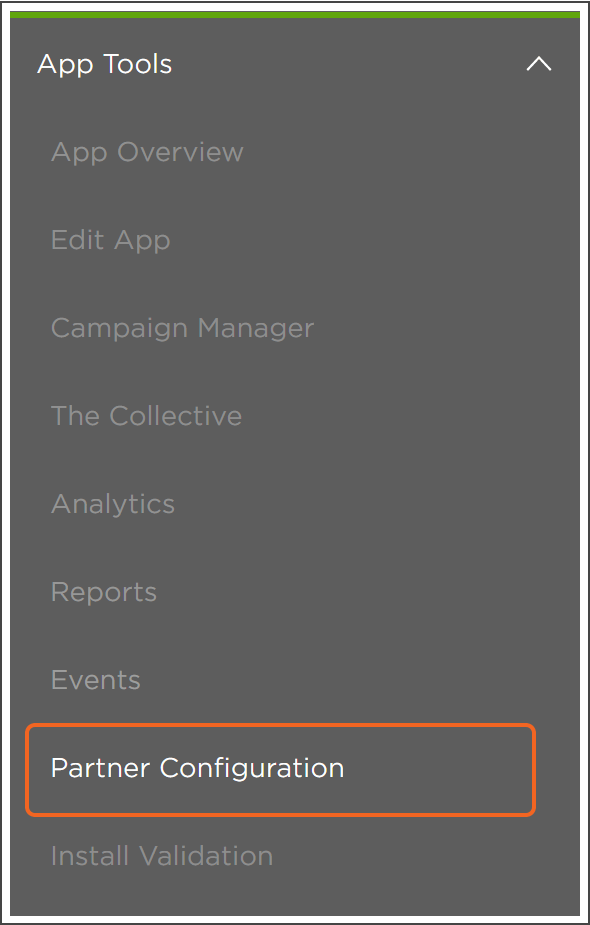Image resolution: width=590 pixels, height=925 pixels.
Task: Open Campaign Manager
Action: coord(182,328)
